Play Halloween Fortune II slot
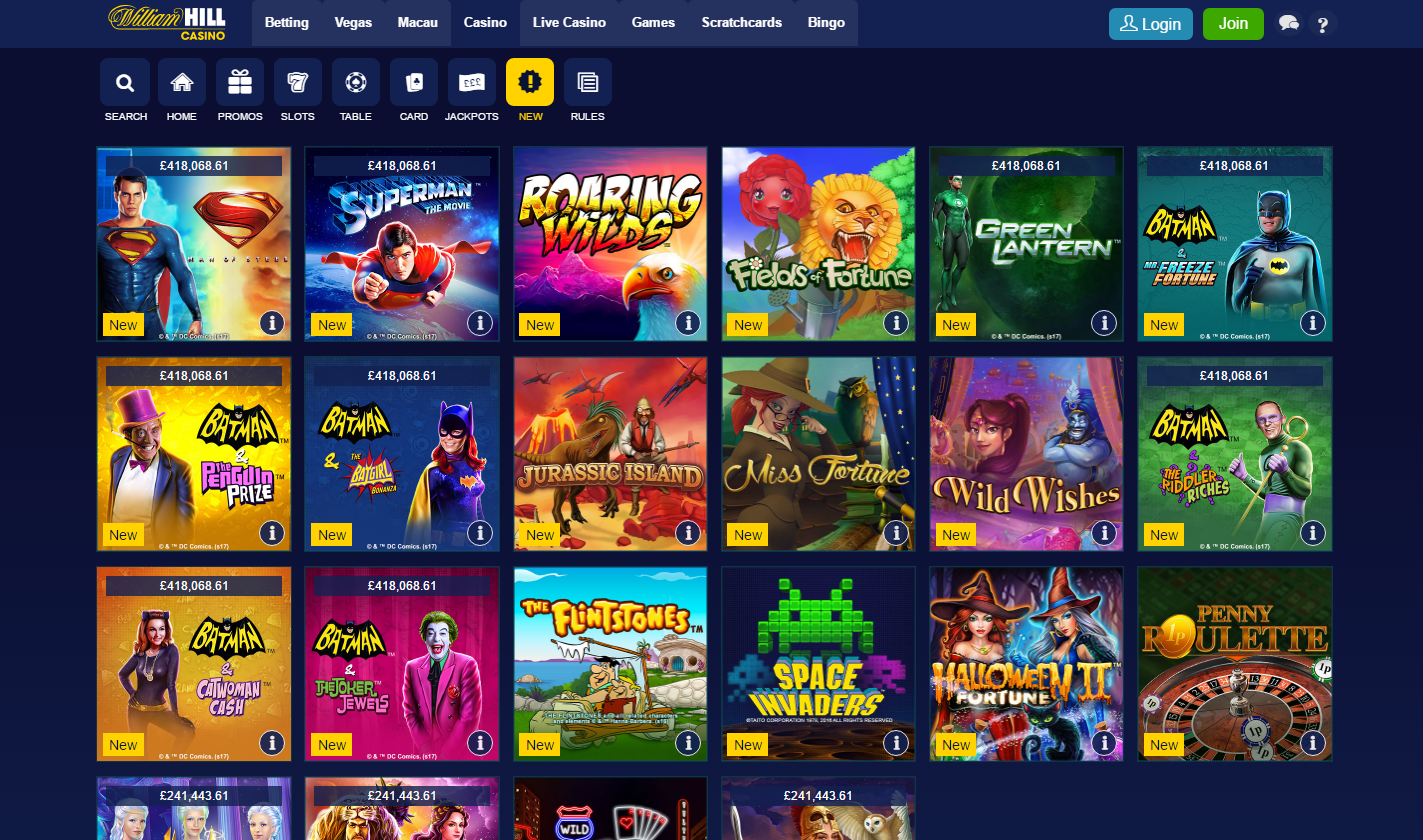This screenshot has width=1423, height=840. click(1026, 664)
